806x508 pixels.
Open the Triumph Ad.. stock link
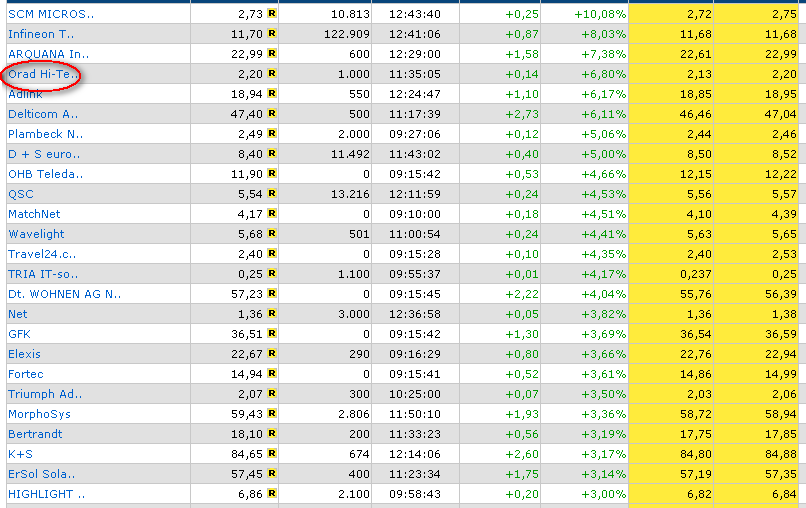45,394
